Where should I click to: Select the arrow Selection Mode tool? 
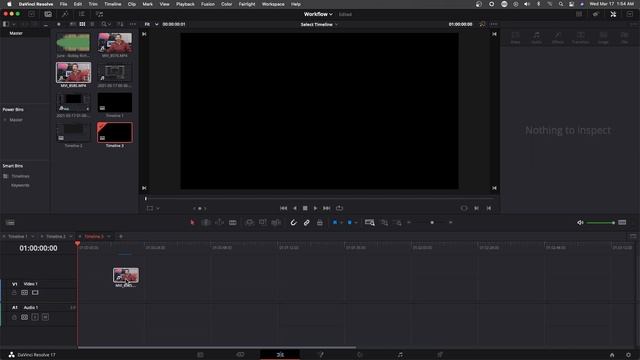pyautogui.click(x=192, y=222)
